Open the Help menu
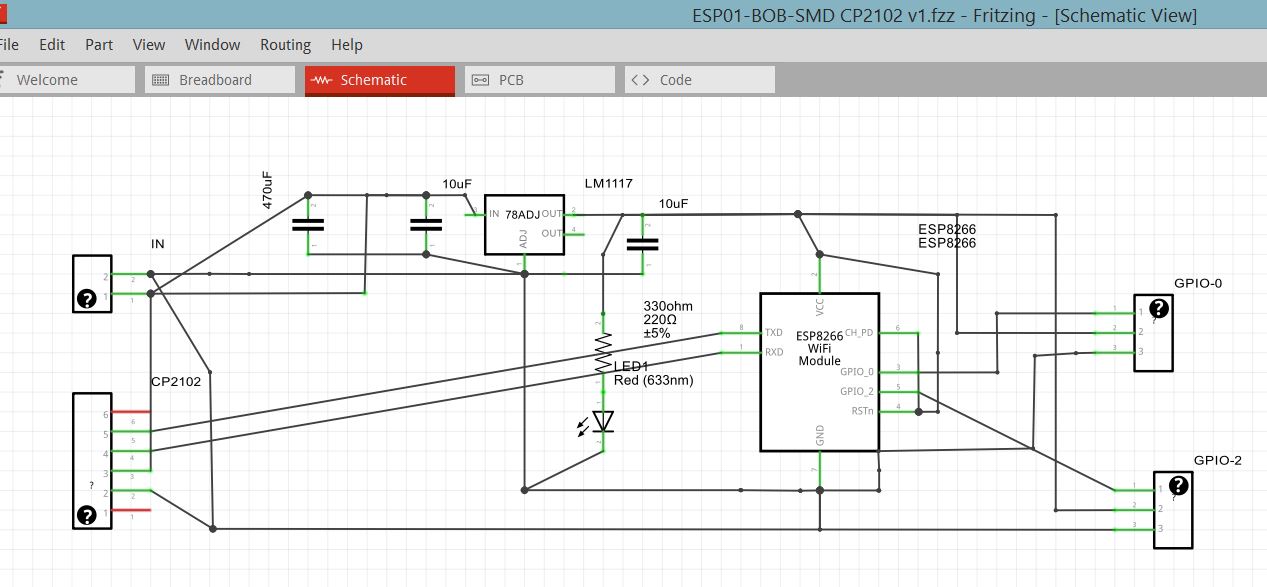Viewport: 1267px width, 587px height. coord(347,45)
